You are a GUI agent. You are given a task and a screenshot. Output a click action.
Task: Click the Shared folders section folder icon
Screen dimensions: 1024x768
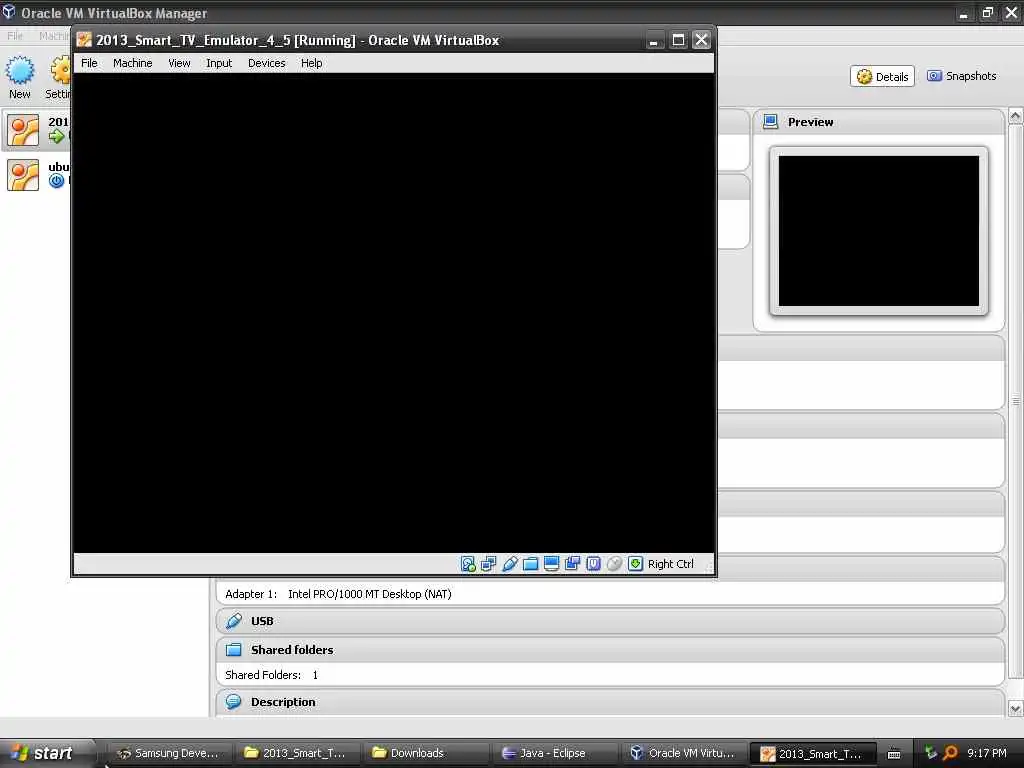click(x=234, y=650)
